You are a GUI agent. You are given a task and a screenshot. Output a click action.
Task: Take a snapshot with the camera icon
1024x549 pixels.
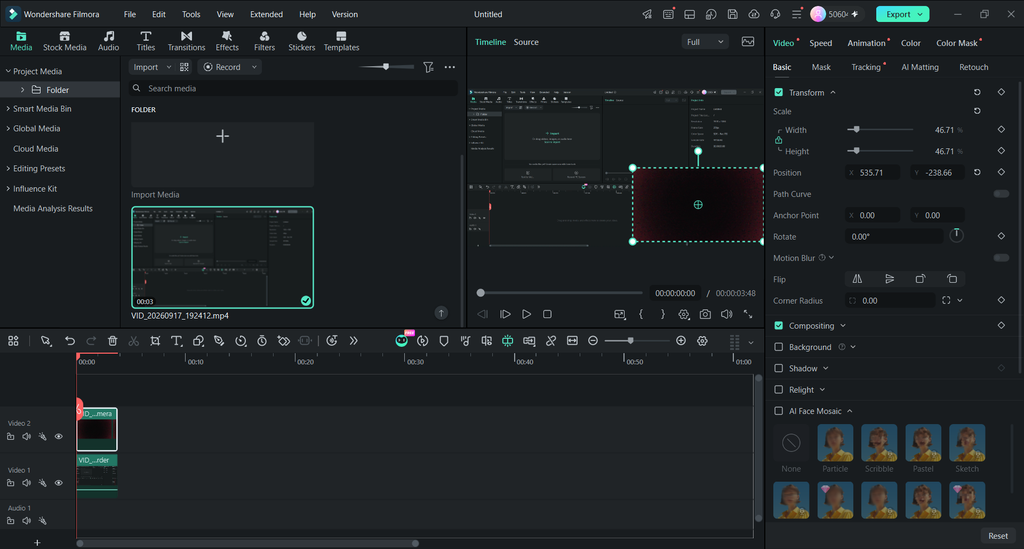coord(705,314)
